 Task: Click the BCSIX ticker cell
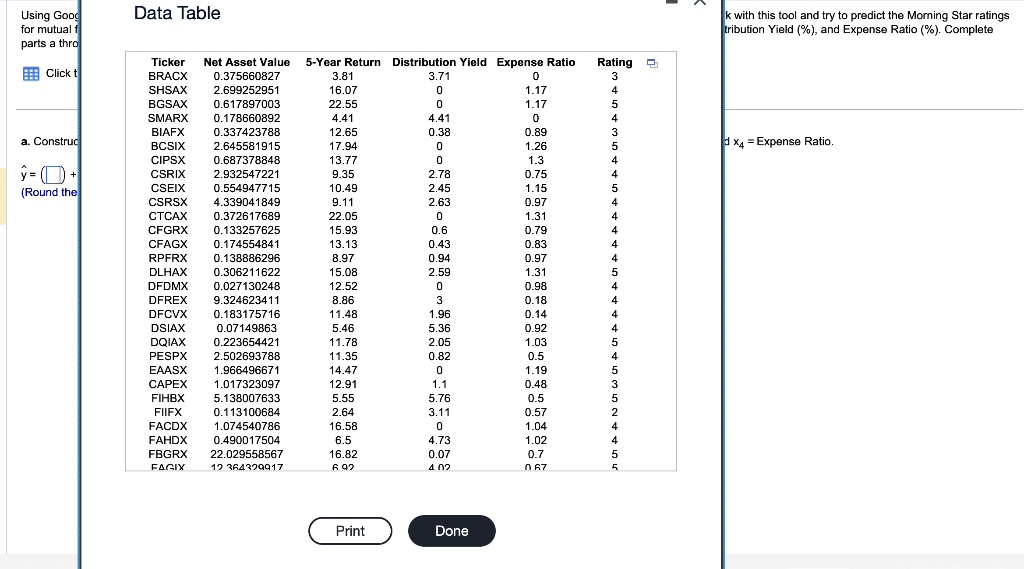click(168, 146)
